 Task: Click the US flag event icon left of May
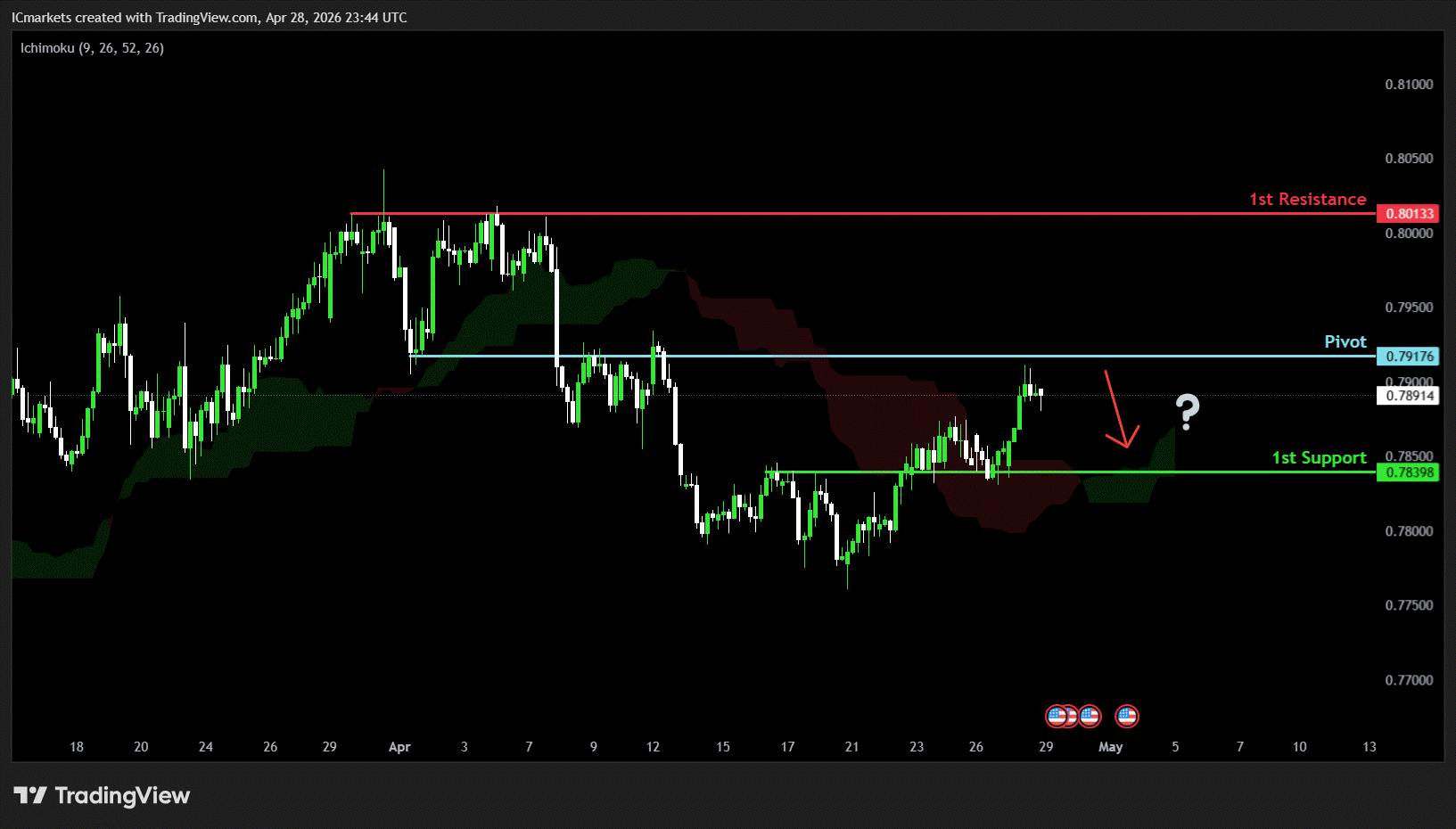pos(1090,716)
